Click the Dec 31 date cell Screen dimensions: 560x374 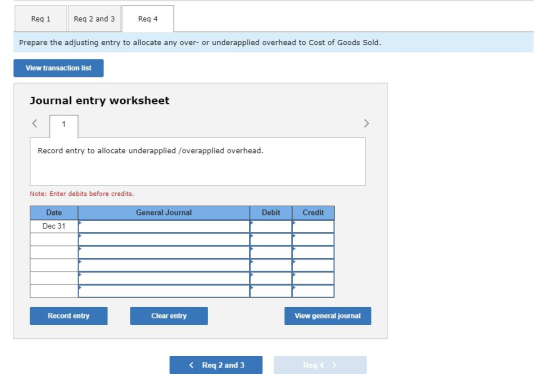[54, 226]
